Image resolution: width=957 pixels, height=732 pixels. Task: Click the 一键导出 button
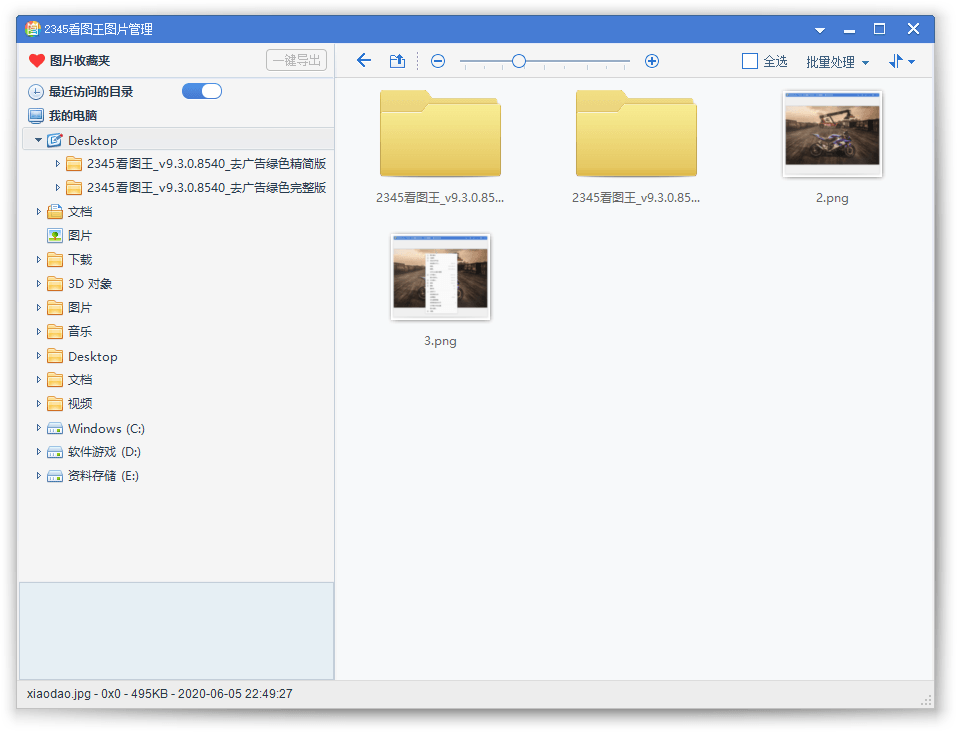(x=297, y=60)
